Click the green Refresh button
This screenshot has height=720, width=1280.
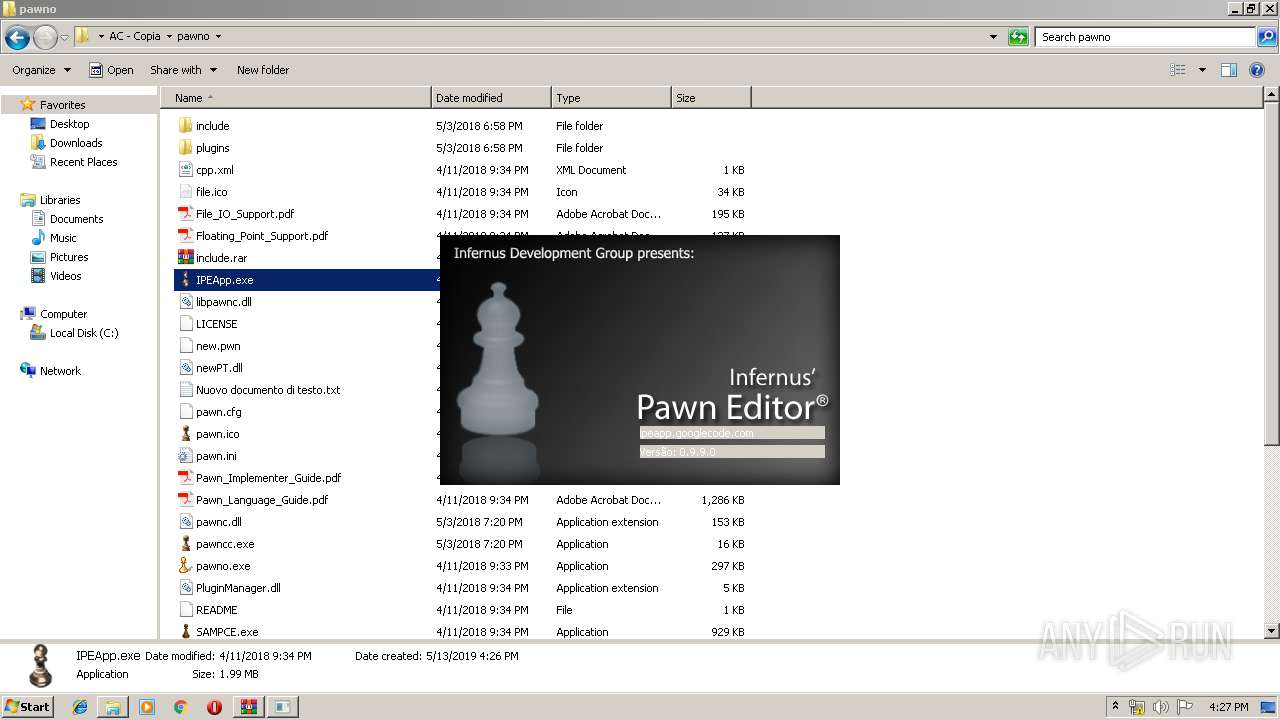pos(1018,37)
